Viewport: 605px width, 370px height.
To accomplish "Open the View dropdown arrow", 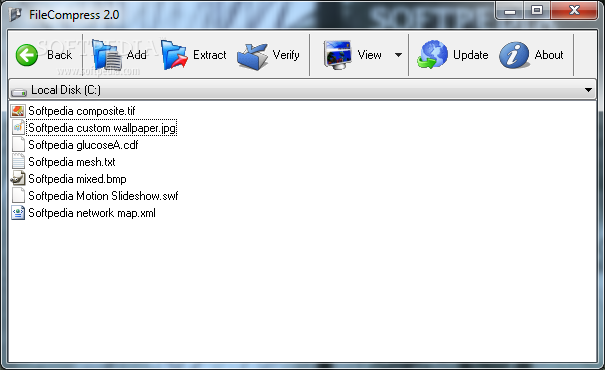I will 398,55.
